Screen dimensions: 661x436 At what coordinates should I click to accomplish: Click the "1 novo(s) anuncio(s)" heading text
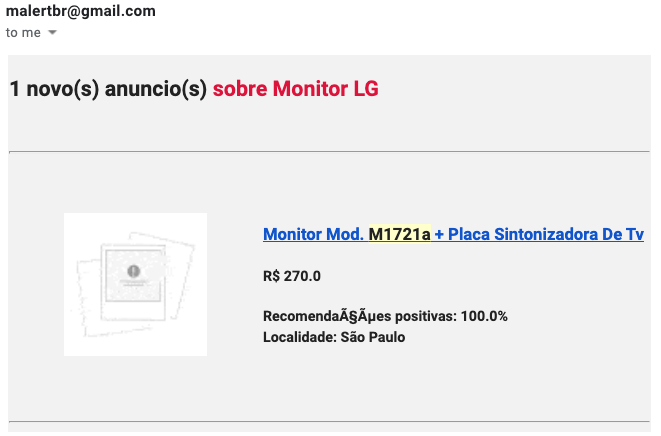[x=108, y=89]
